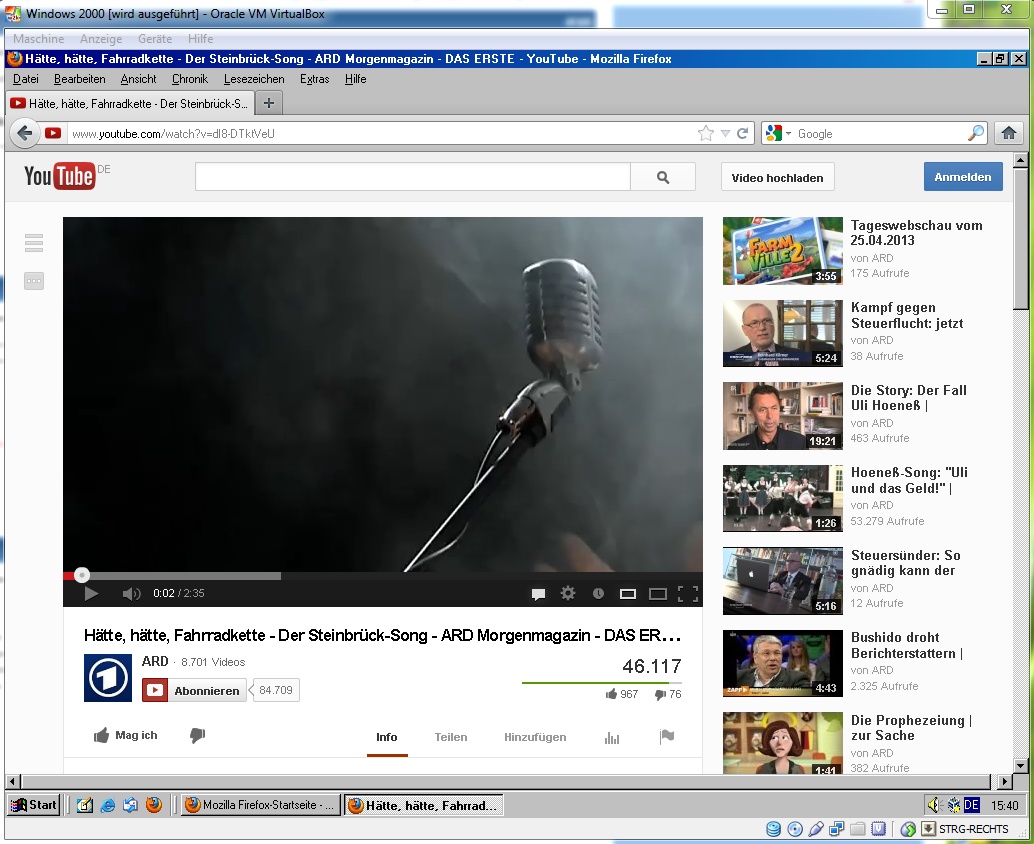Click YouTube search magnifier button
This screenshot has height=844, width=1034.
click(663, 177)
